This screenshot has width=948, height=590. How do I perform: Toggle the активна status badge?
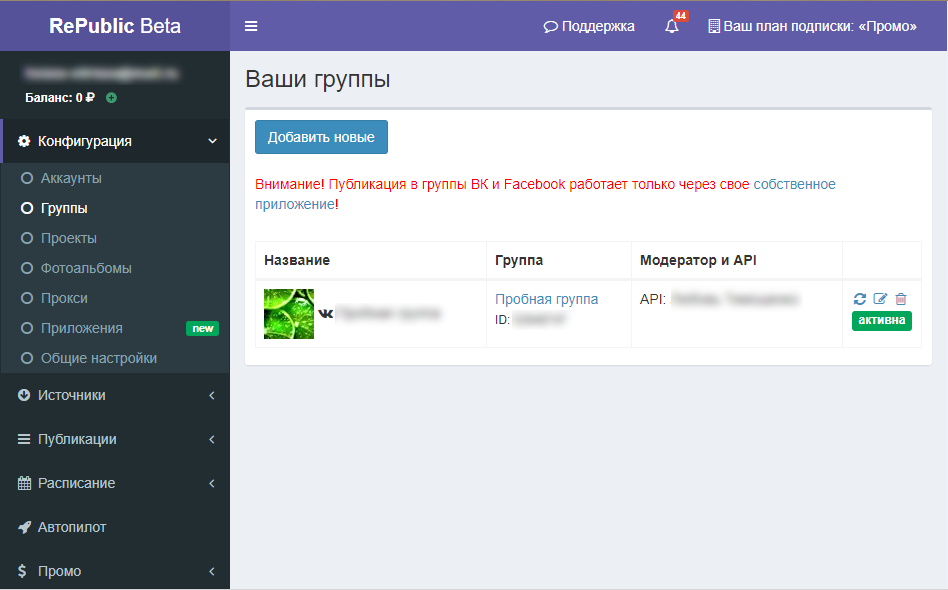click(x=881, y=320)
